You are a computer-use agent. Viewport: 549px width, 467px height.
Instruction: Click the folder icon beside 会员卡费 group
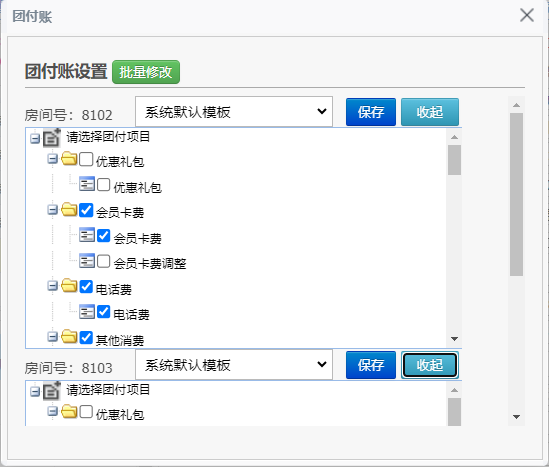(69, 210)
